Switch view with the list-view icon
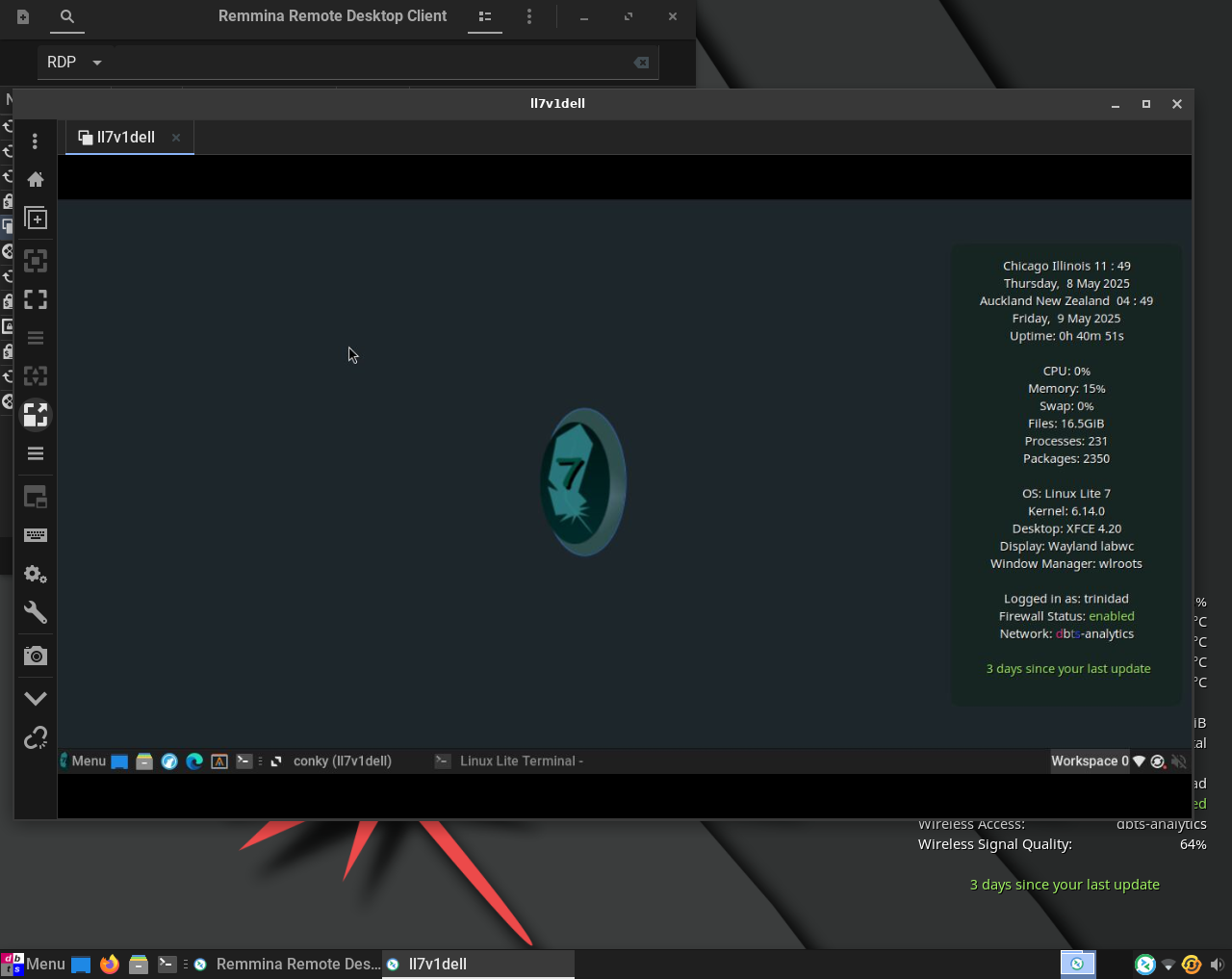This screenshot has width=1232, height=979. [485, 16]
